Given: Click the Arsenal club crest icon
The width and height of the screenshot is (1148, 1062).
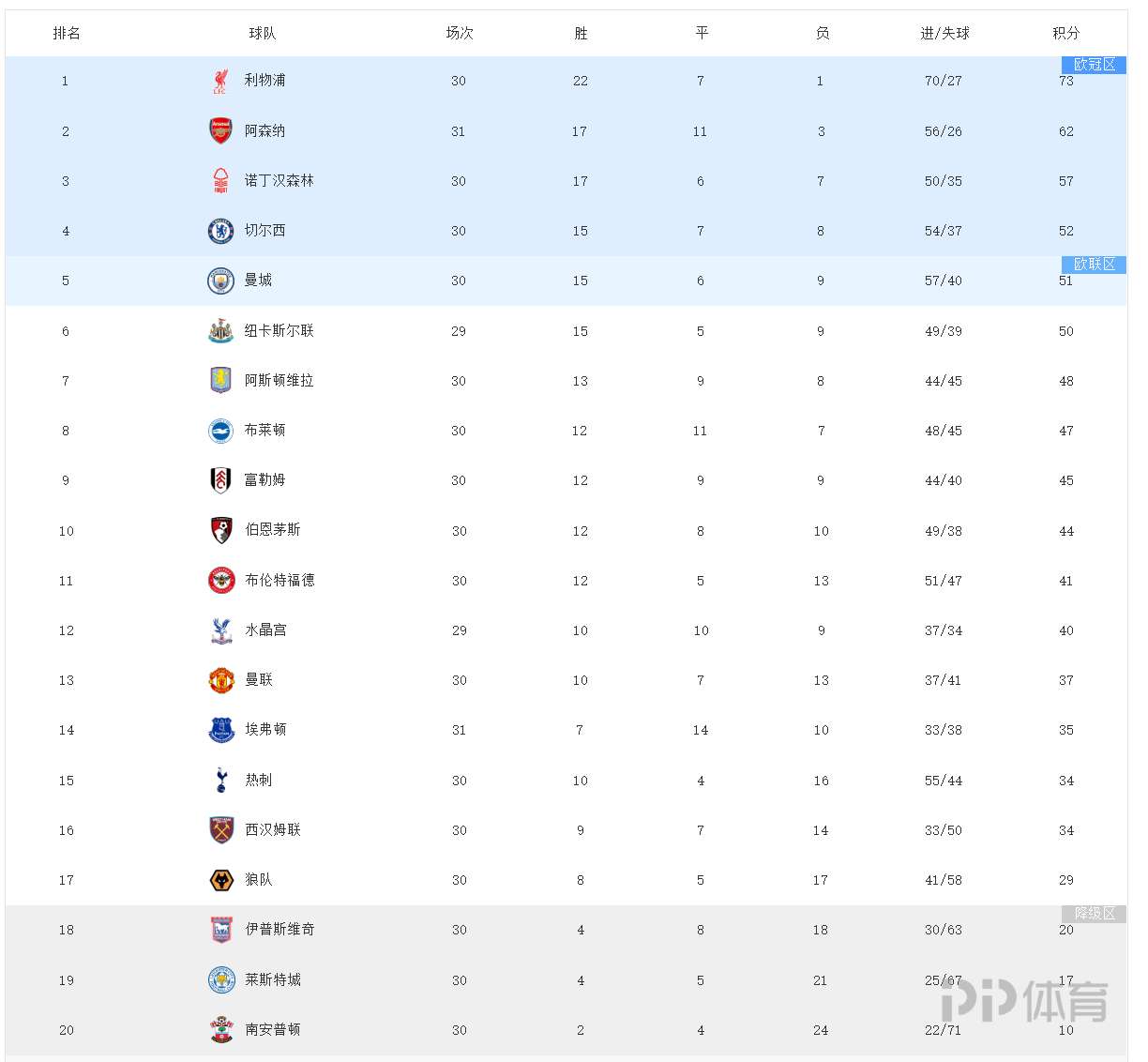Looking at the screenshot, I should (x=220, y=130).
